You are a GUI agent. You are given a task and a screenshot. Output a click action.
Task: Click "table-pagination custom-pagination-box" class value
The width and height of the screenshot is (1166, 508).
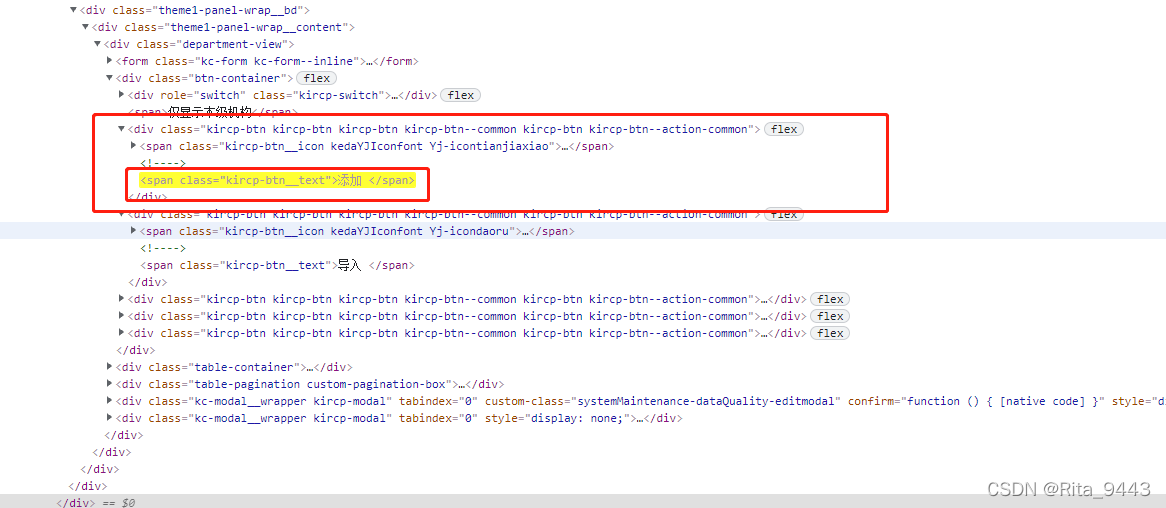(x=321, y=385)
